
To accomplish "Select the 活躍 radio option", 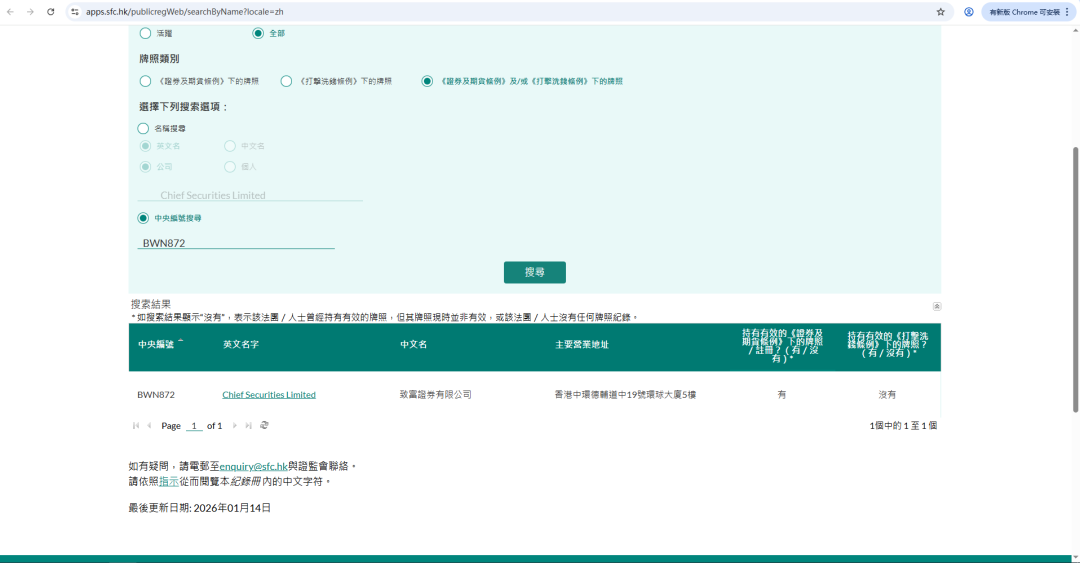I will tap(145, 33).
